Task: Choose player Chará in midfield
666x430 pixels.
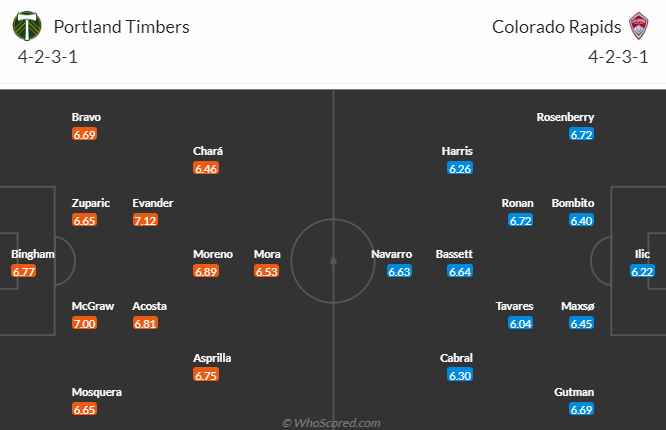Action: coord(208,151)
